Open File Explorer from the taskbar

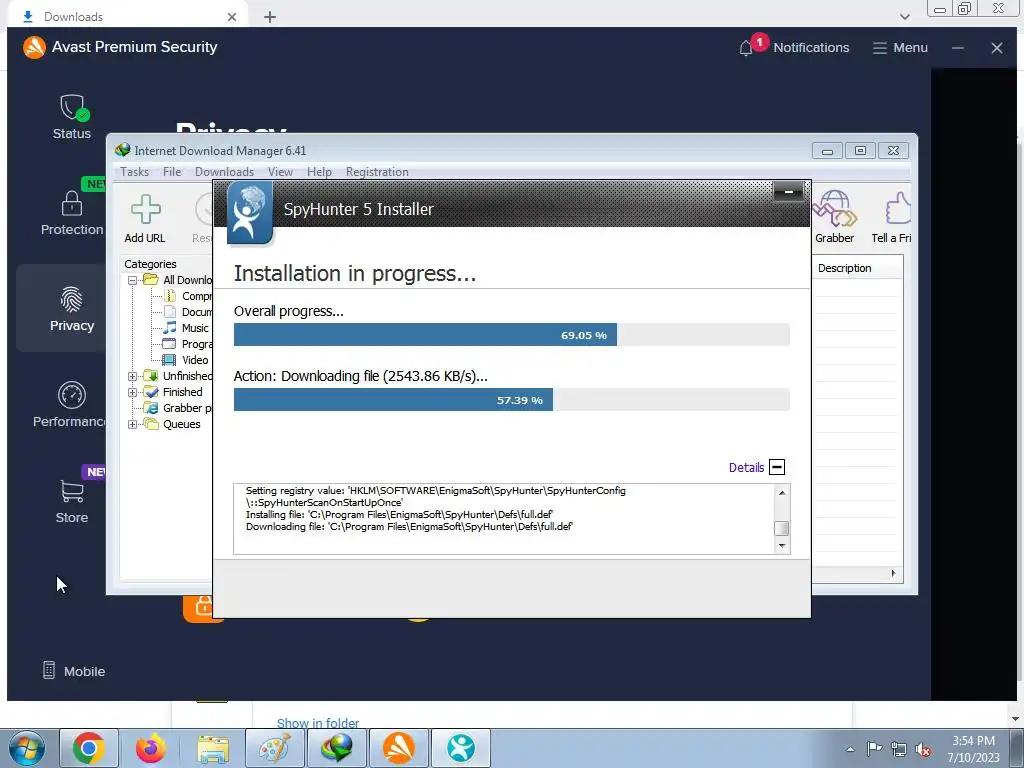tap(213, 748)
